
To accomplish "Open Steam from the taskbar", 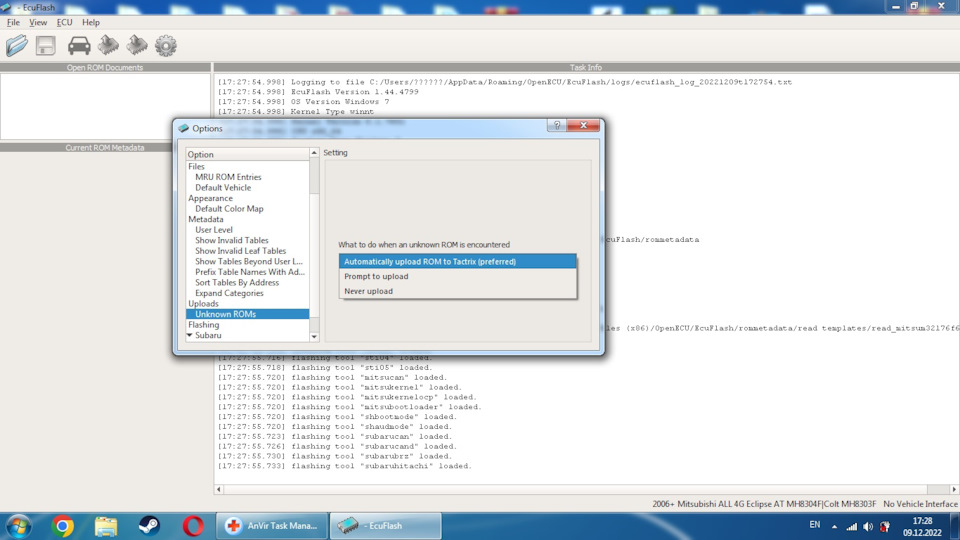I will (149, 526).
